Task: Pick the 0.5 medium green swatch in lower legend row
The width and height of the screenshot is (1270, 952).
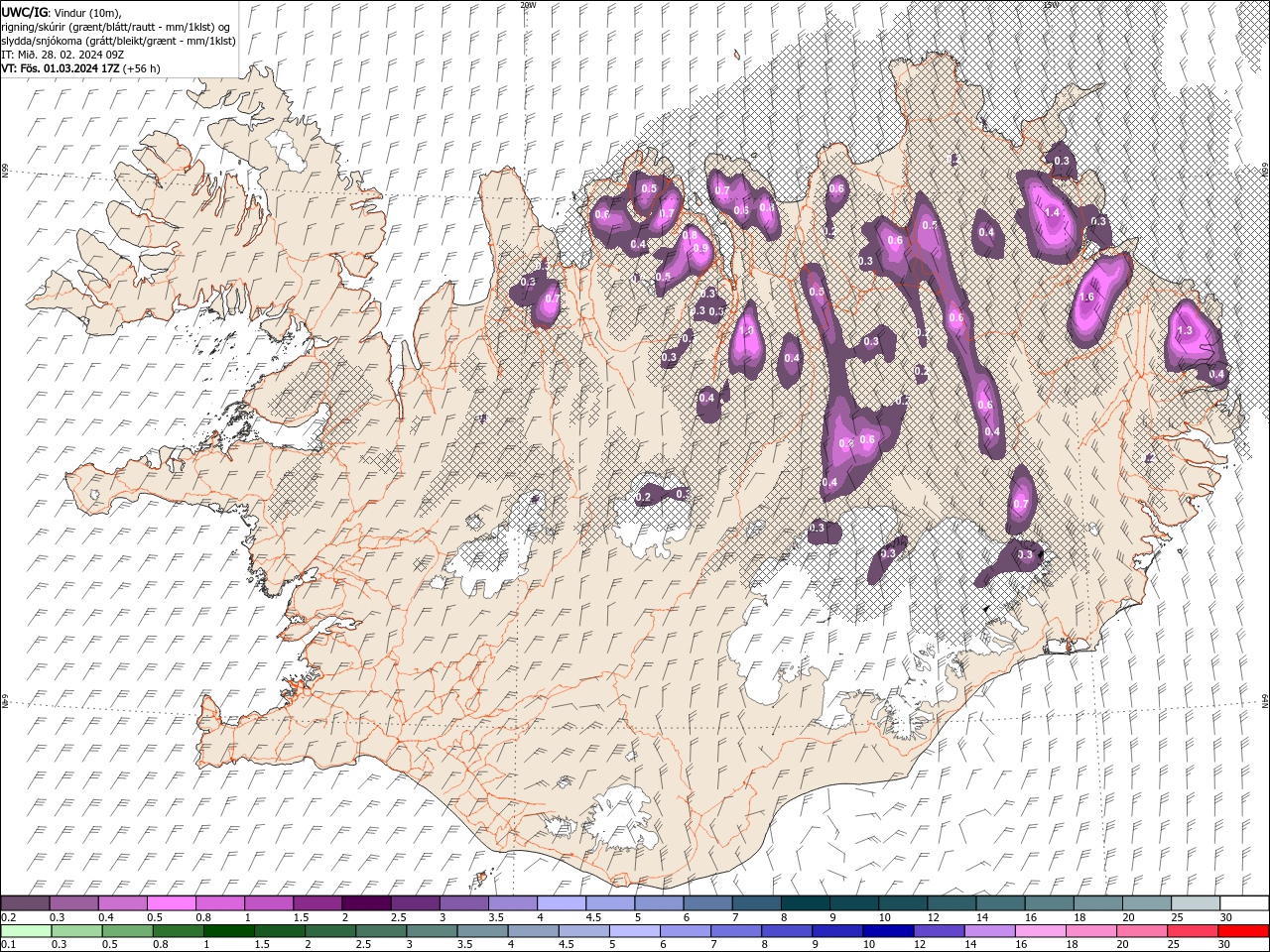Action: pyautogui.click(x=127, y=931)
